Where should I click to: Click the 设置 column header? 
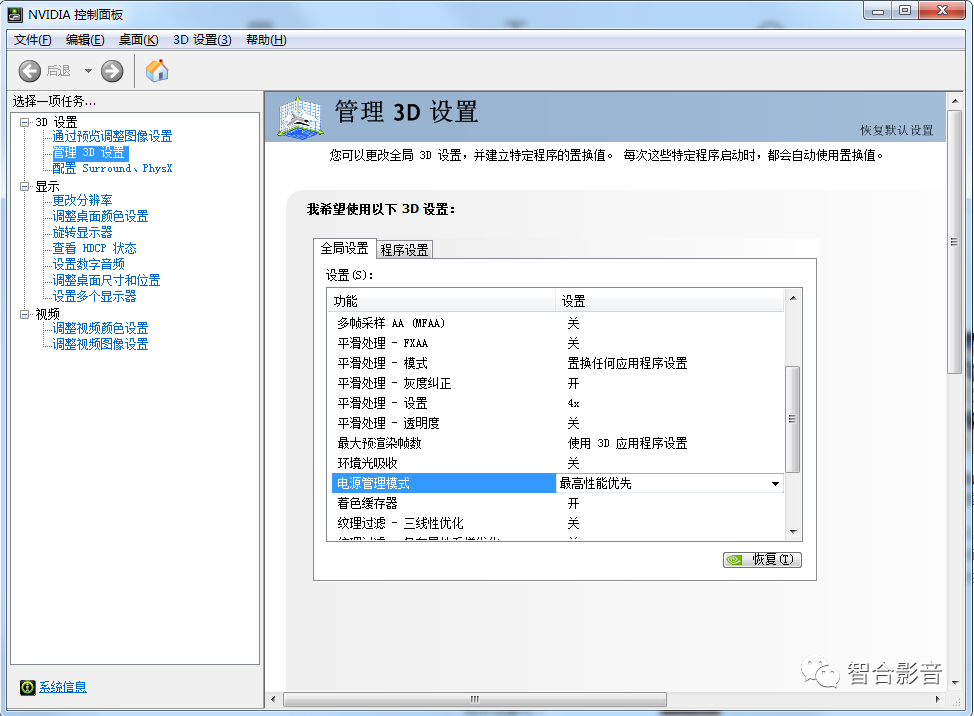click(x=670, y=301)
